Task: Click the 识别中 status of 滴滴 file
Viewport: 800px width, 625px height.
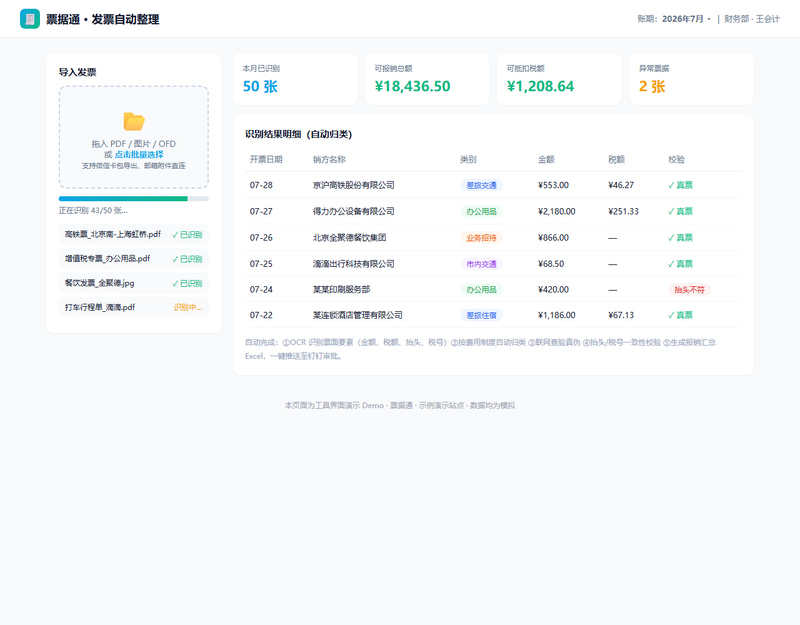Action: (188, 307)
